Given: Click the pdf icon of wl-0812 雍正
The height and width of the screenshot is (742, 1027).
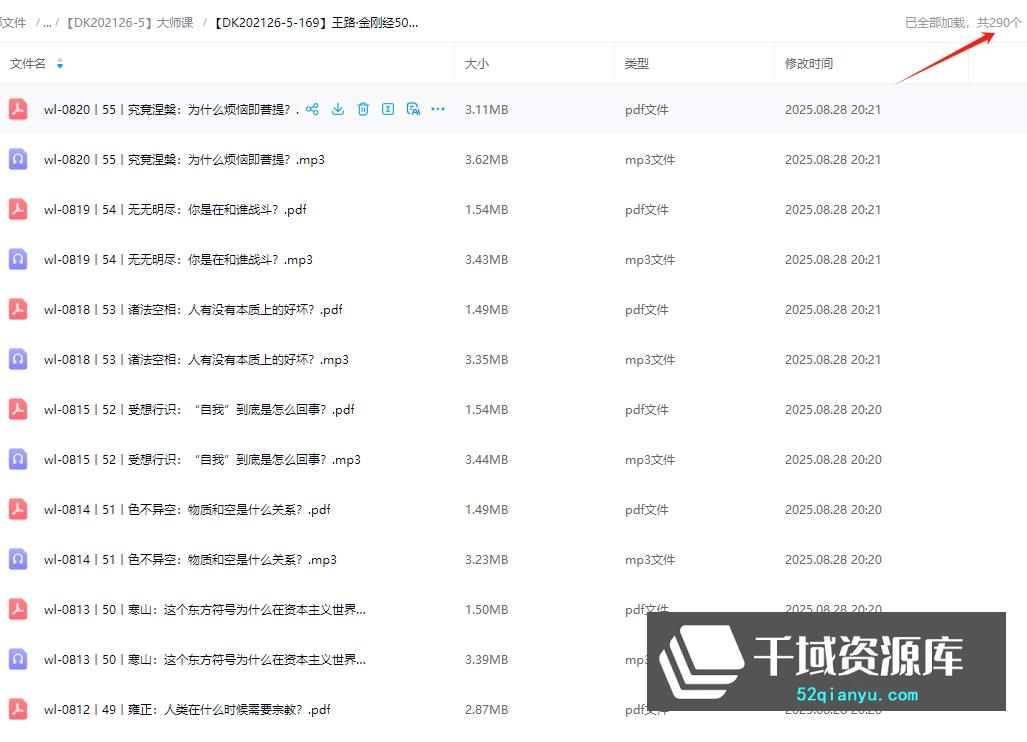Looking at the screenshot, I should [18, 709].
